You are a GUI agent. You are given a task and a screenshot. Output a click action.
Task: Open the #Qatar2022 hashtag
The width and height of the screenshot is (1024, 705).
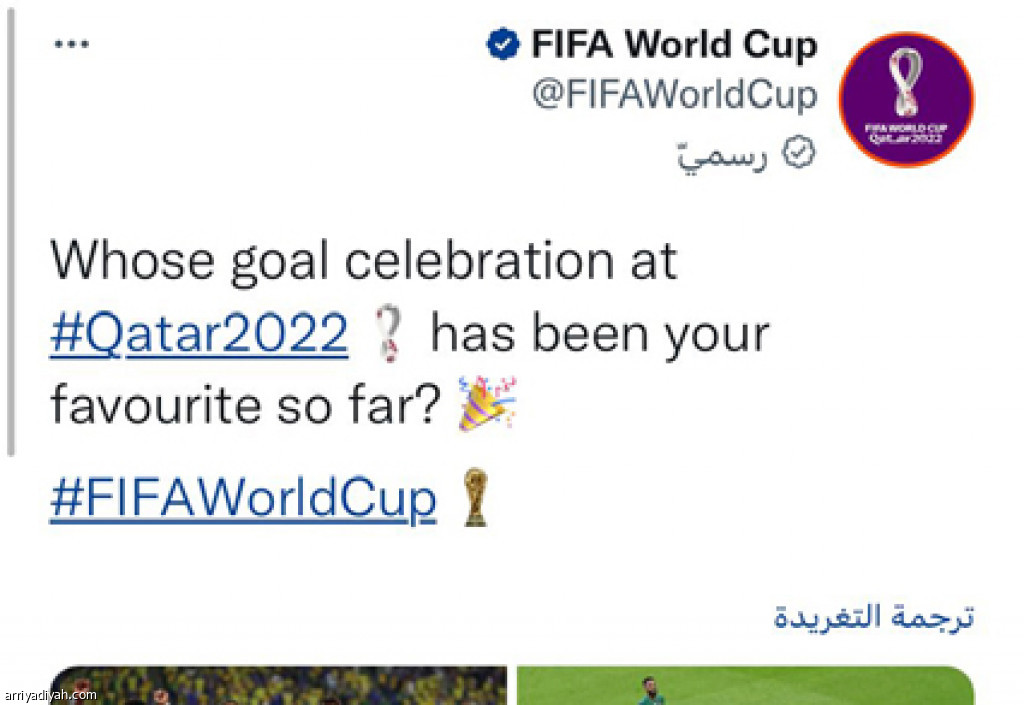199,334
